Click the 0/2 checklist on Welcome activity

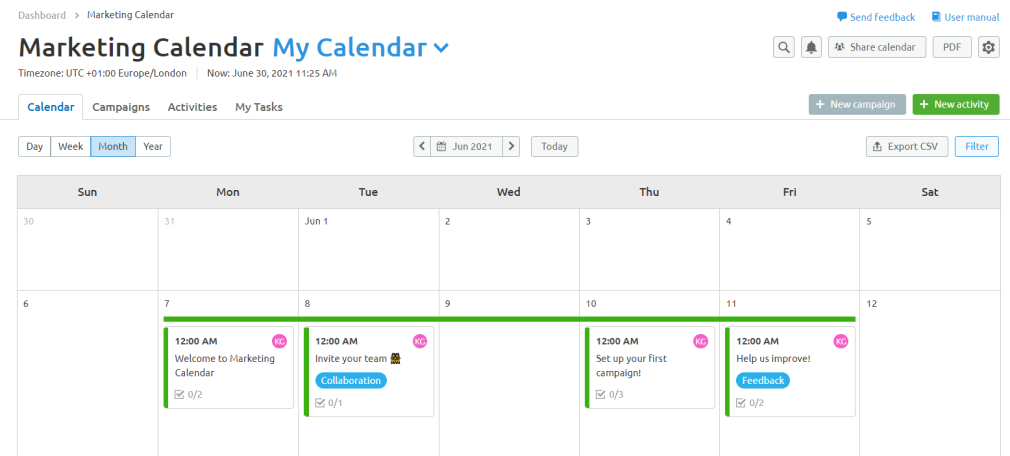(x=189, y=394)
